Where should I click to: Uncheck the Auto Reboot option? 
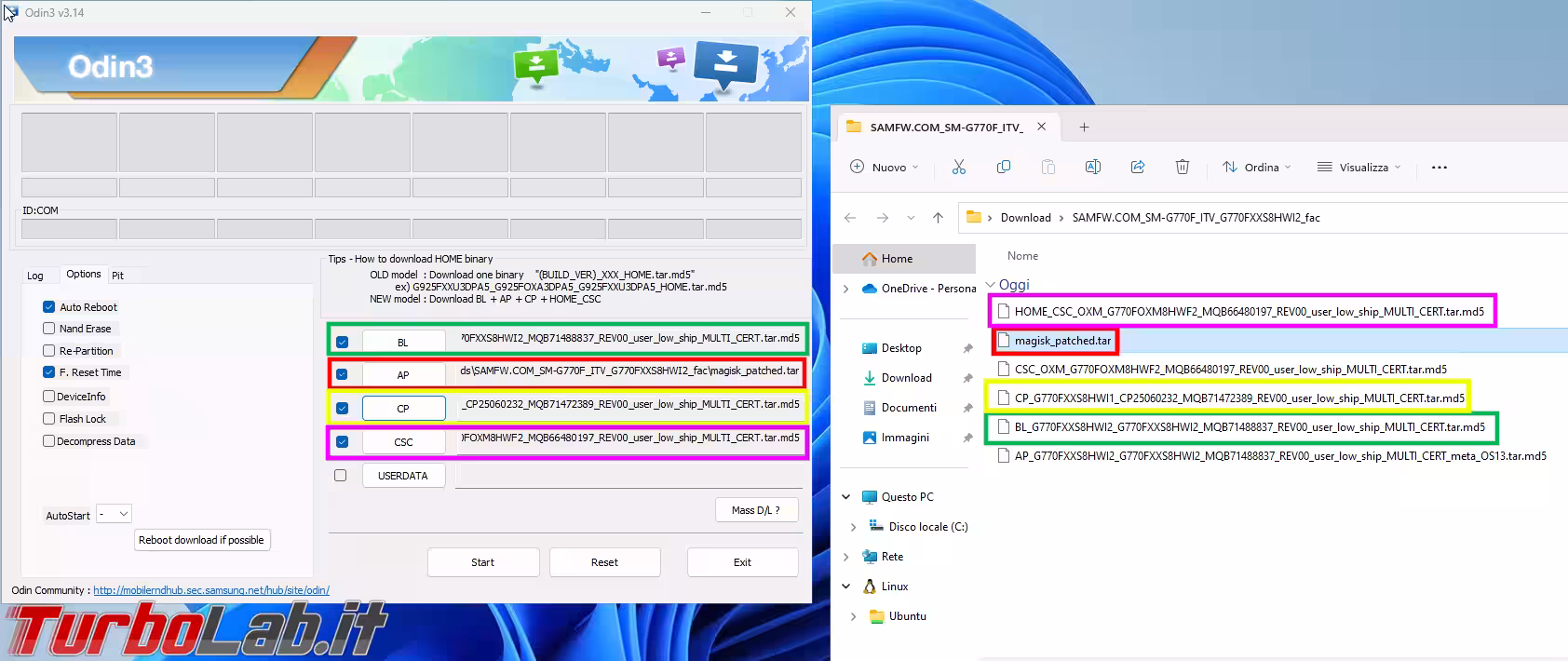pos(49,307)
